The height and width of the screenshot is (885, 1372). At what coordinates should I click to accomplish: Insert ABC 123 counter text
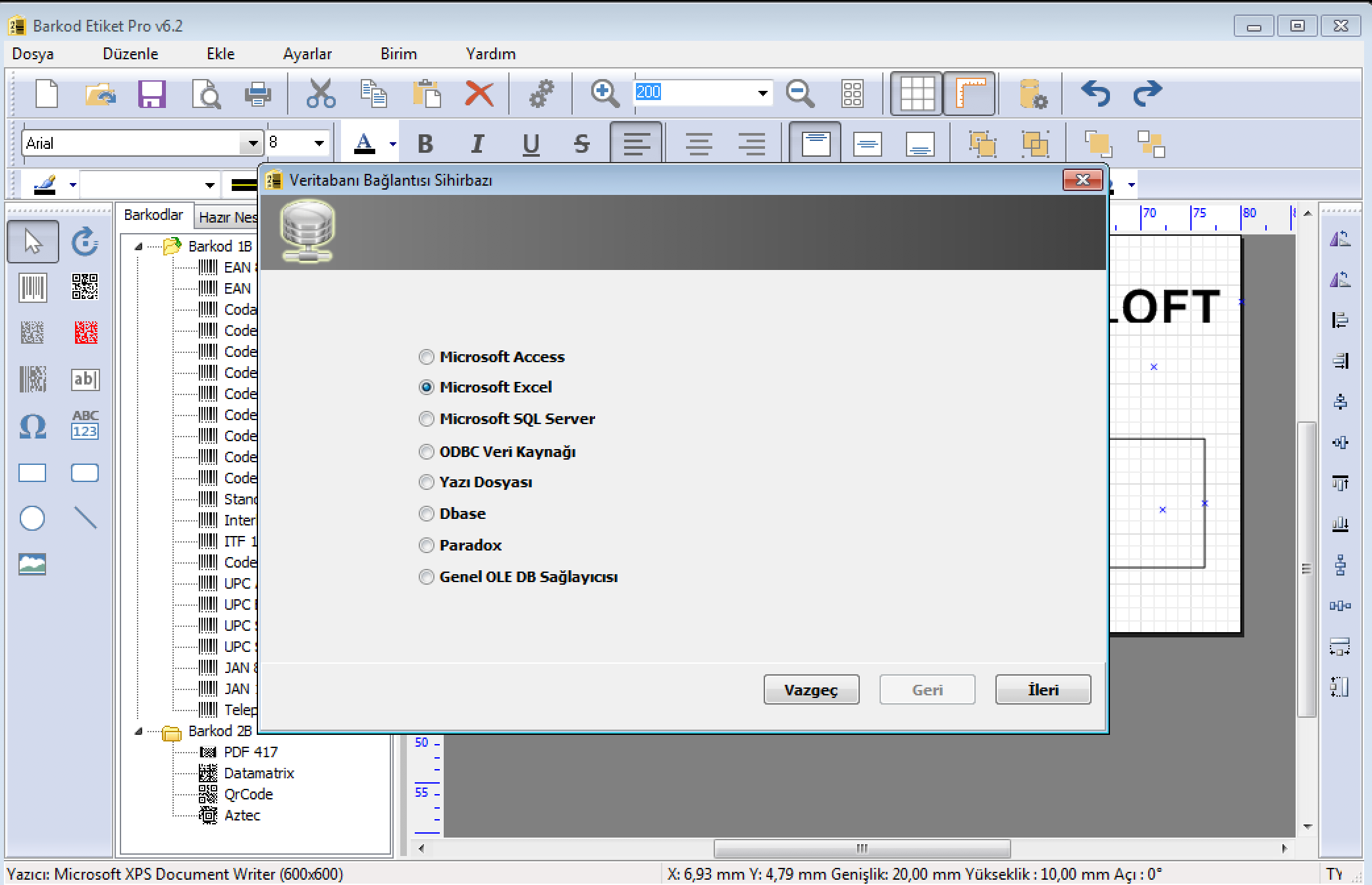pyautogui.click(x=85, y=425)
